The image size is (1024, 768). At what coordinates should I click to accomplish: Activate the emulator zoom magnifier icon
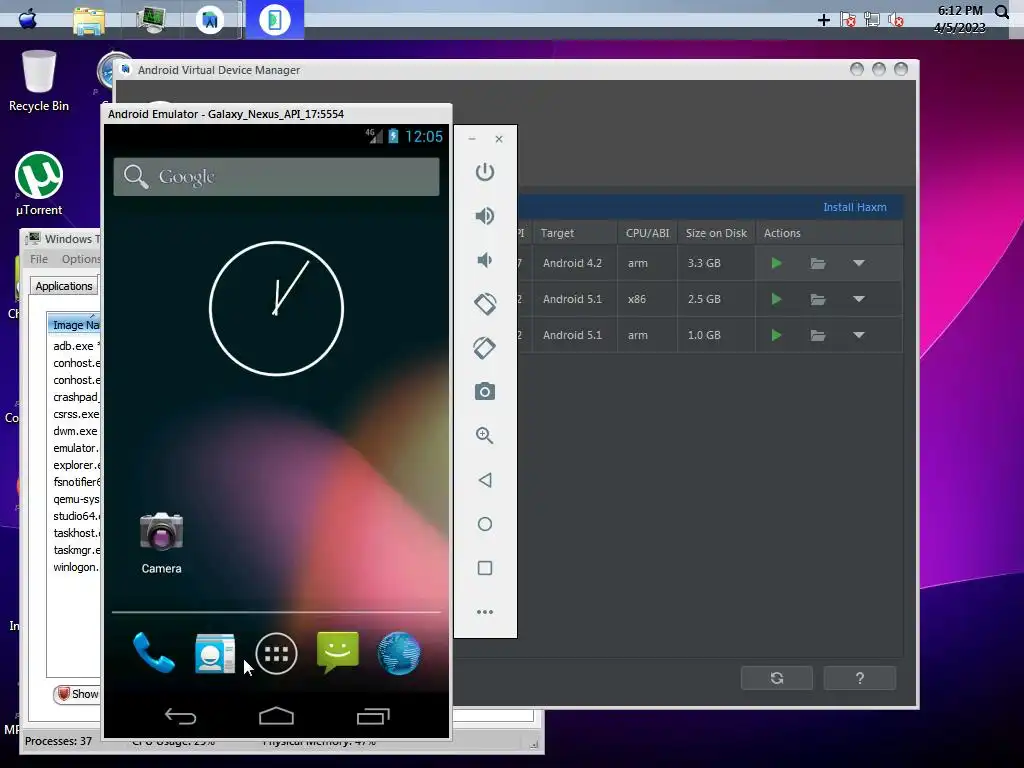[x=485, y=436]
